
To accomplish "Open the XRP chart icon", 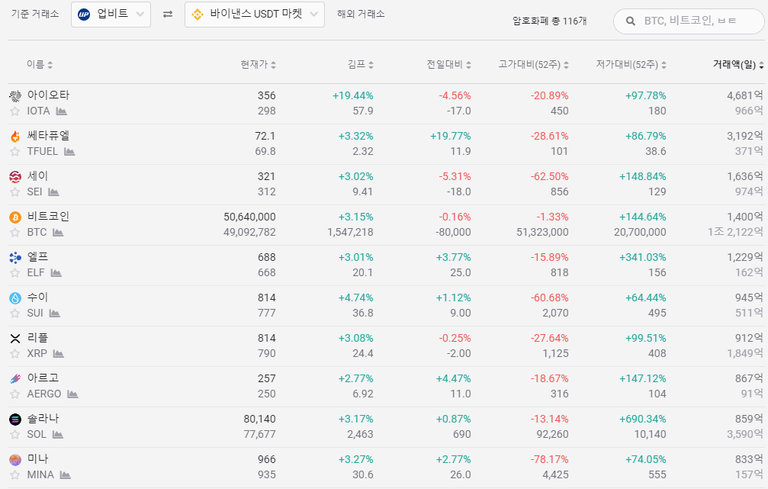I will 58,354.
